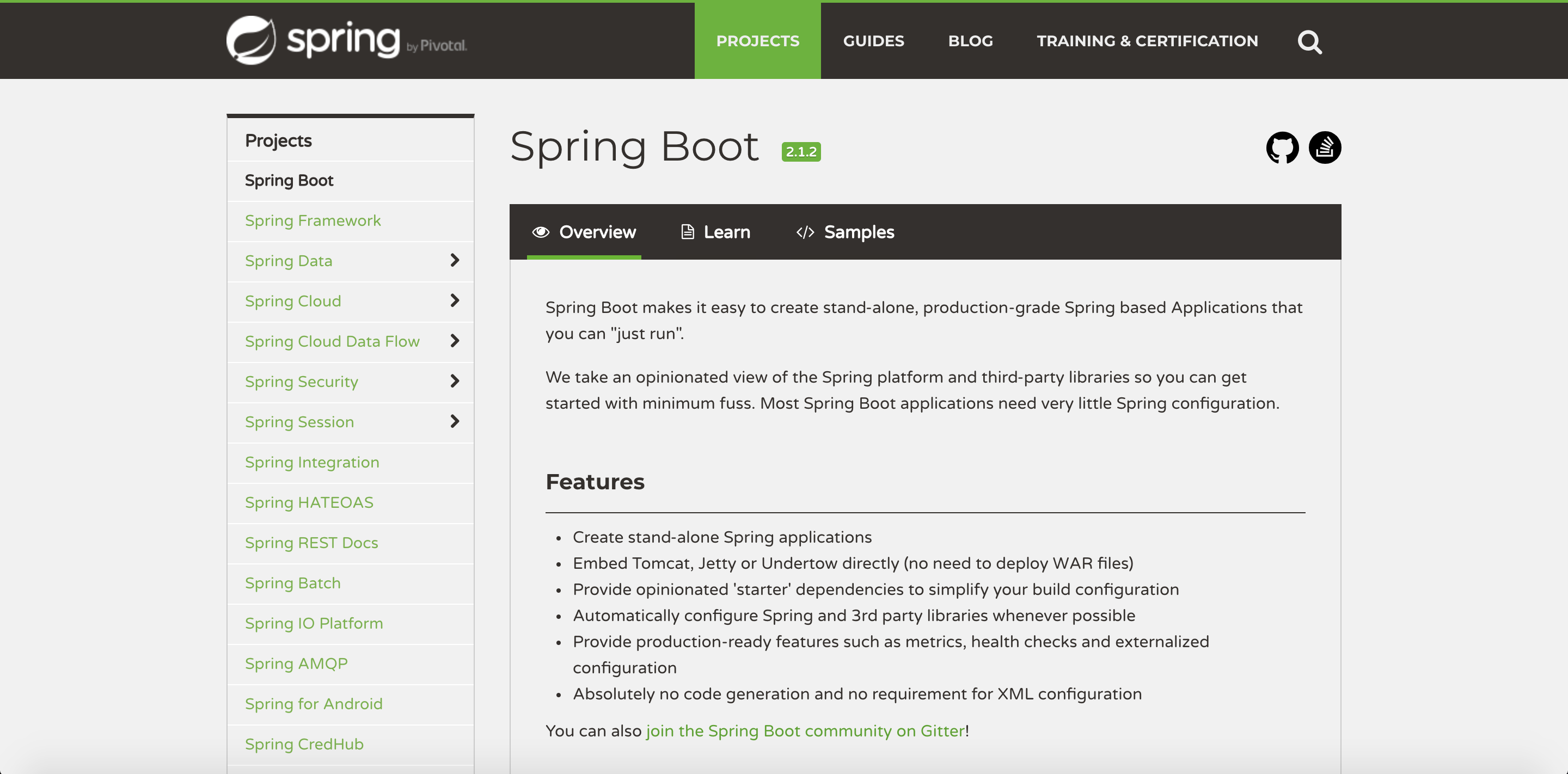Screen dimensions: 1568x774
Task: Switch to the Samples tab
Action: pyautogui.click(x=845, y=232)
